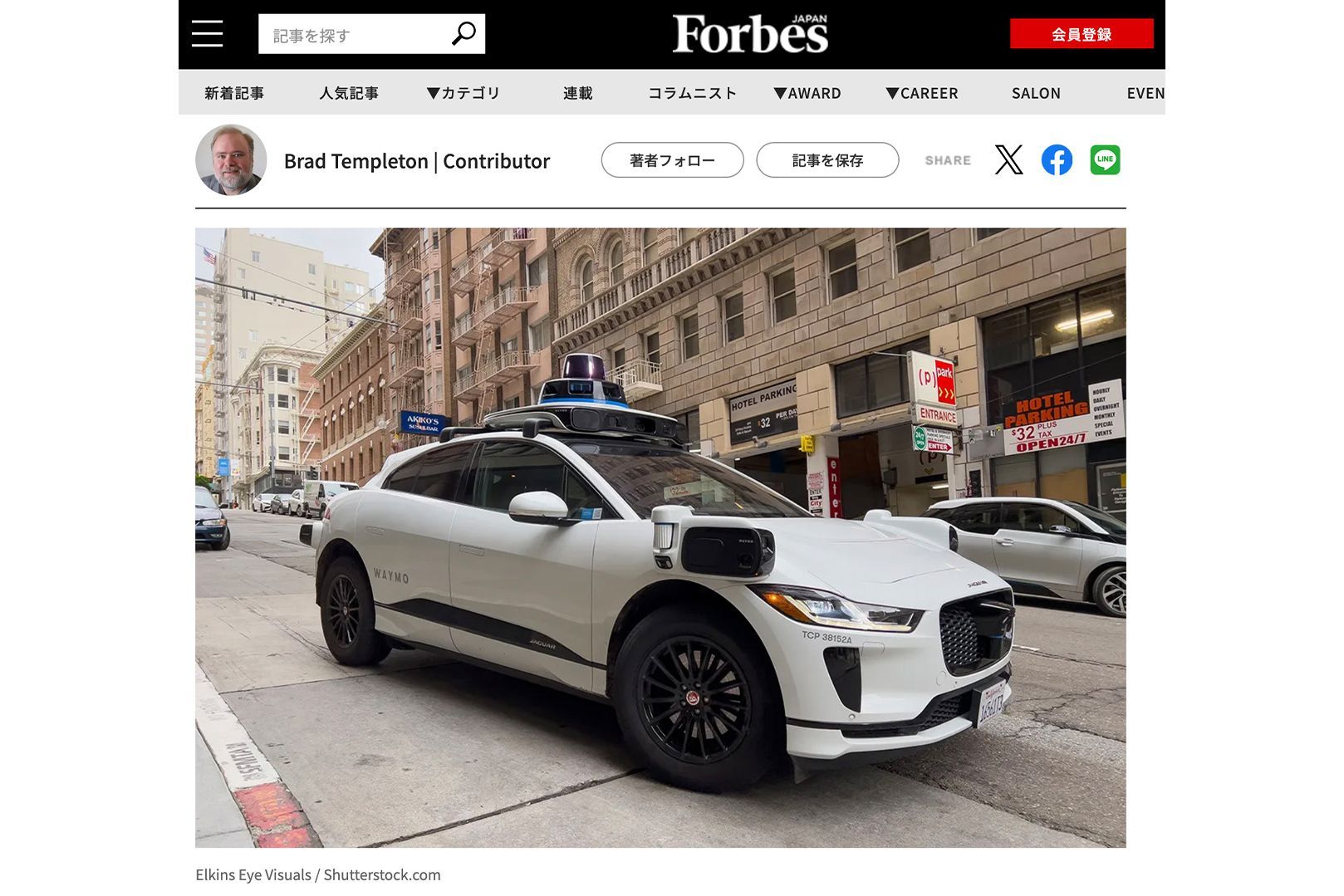Open the 人気記事 nav item
This screenshot has width=1344, height=896.
point(349,93)
